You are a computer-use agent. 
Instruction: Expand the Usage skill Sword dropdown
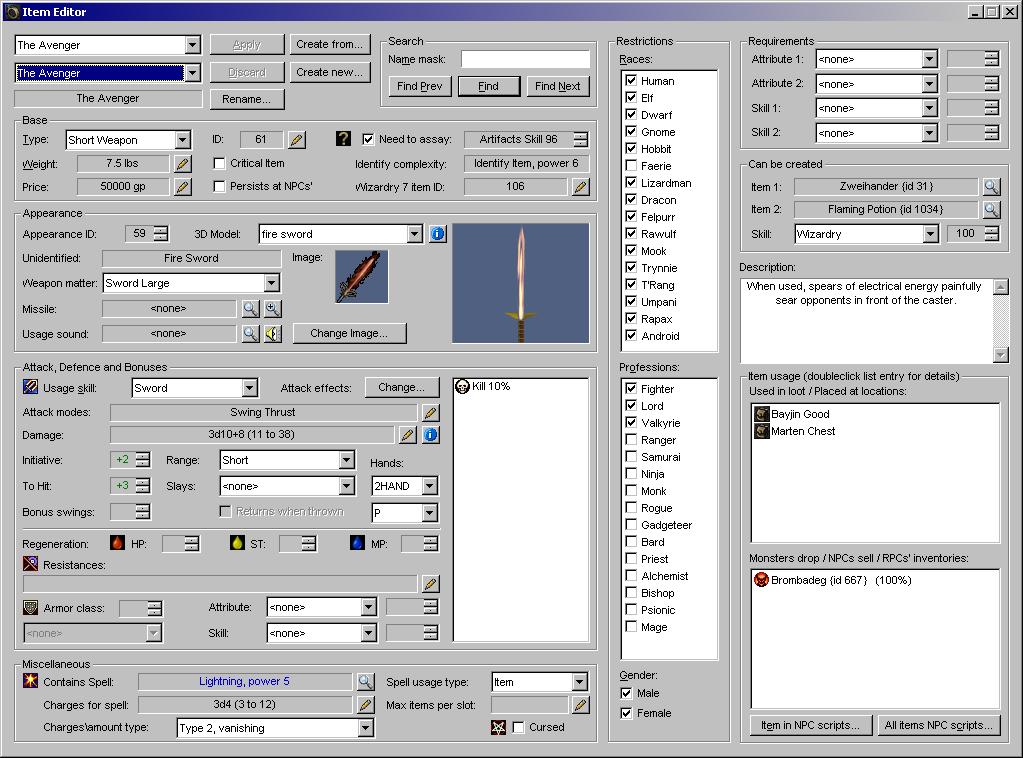249,388
